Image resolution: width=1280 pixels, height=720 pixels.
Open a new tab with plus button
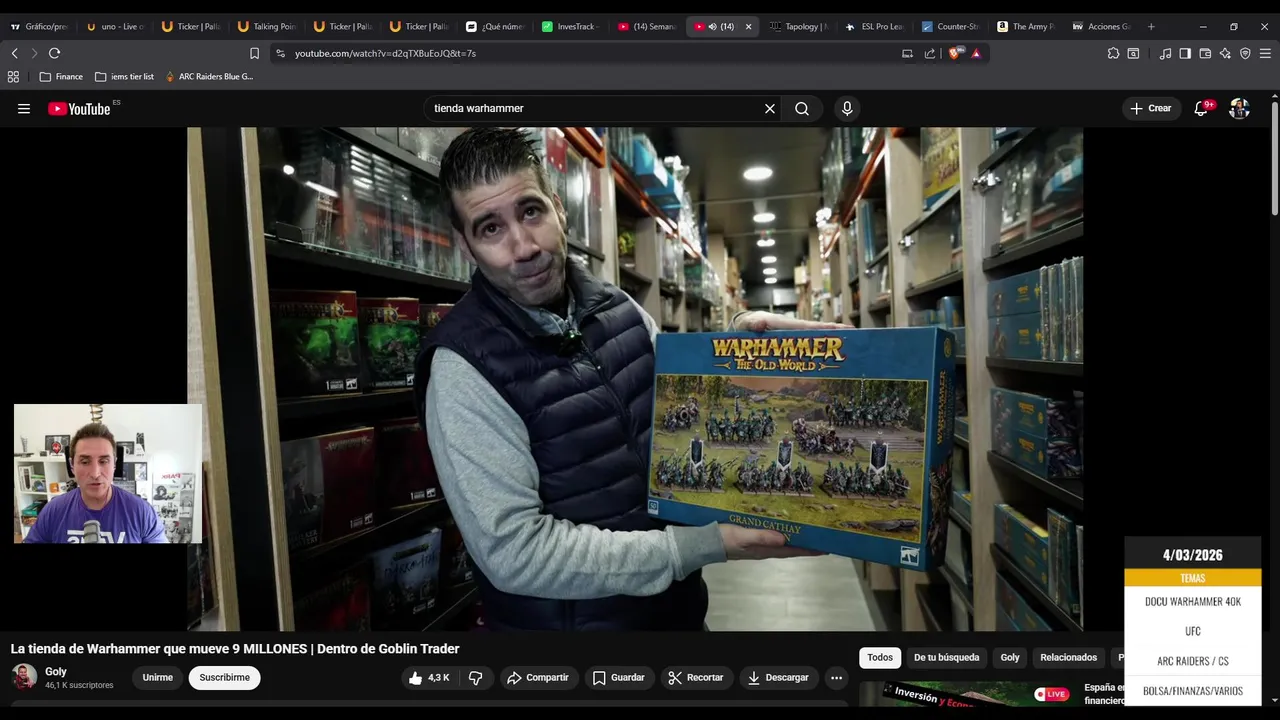1151,27
